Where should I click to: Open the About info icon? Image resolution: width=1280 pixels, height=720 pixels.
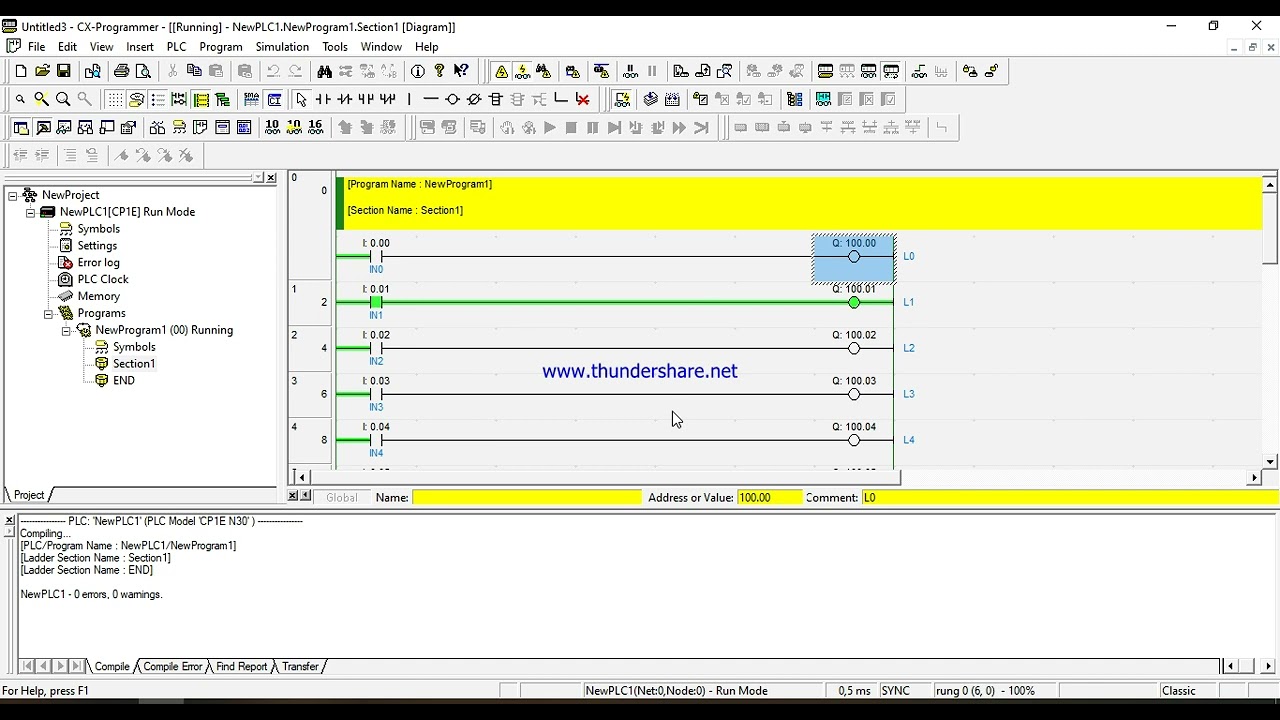click(418, 71)
